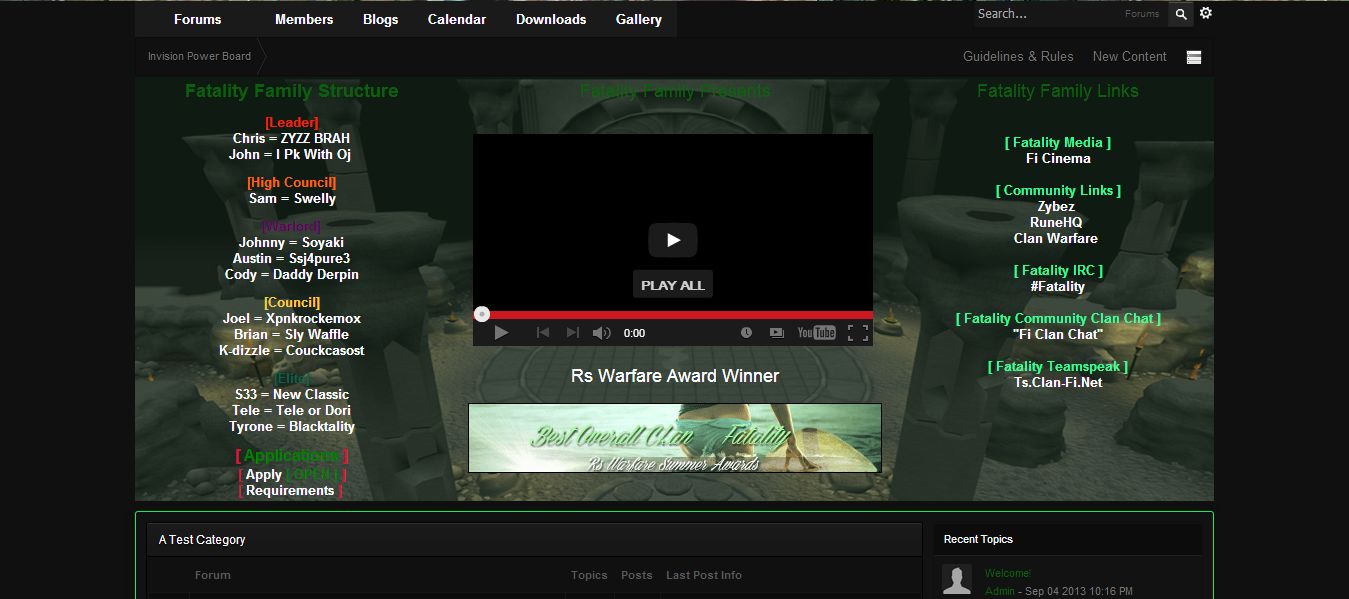Open the Members tab
Image resolution: width=1349 pixels, height=599 pixels.
304,19
